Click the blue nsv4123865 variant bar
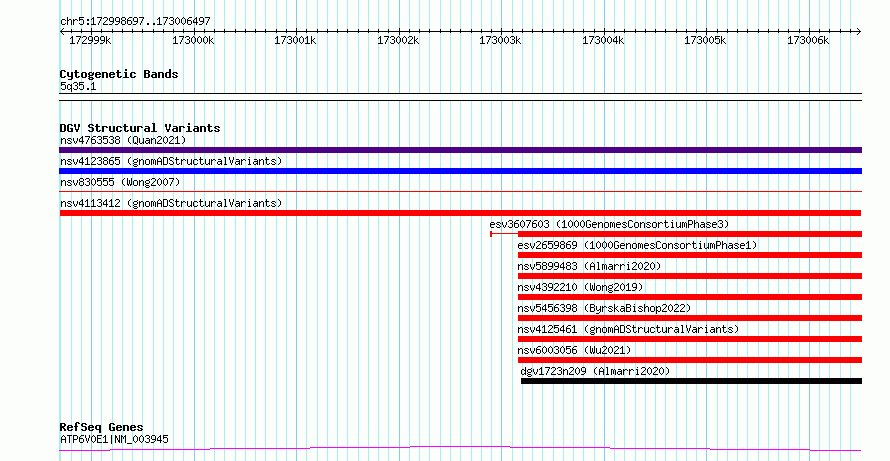890x461 pixels. point(460,171)
